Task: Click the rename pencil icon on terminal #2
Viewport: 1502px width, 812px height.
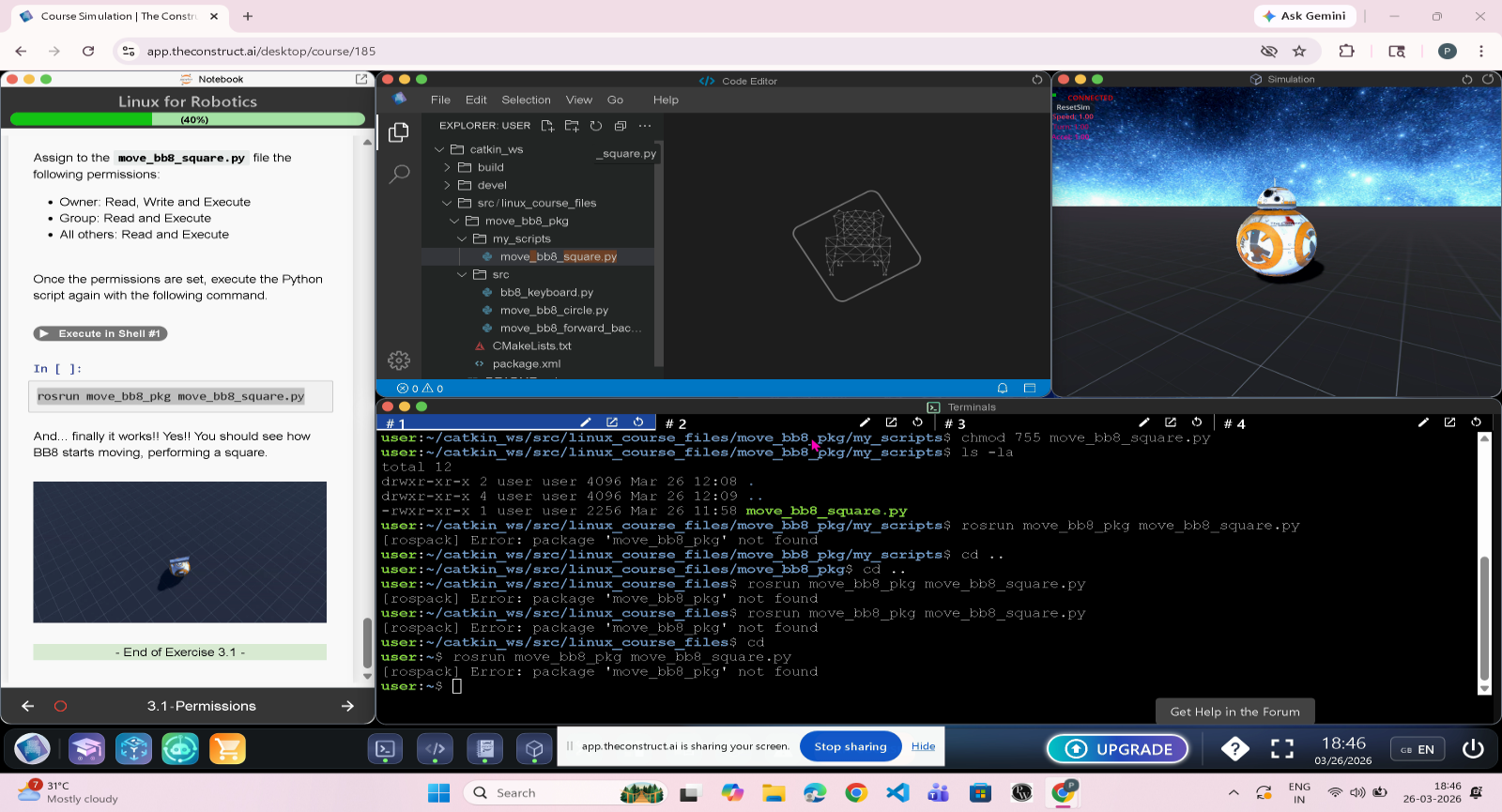Action: click(x=865, y=422)
